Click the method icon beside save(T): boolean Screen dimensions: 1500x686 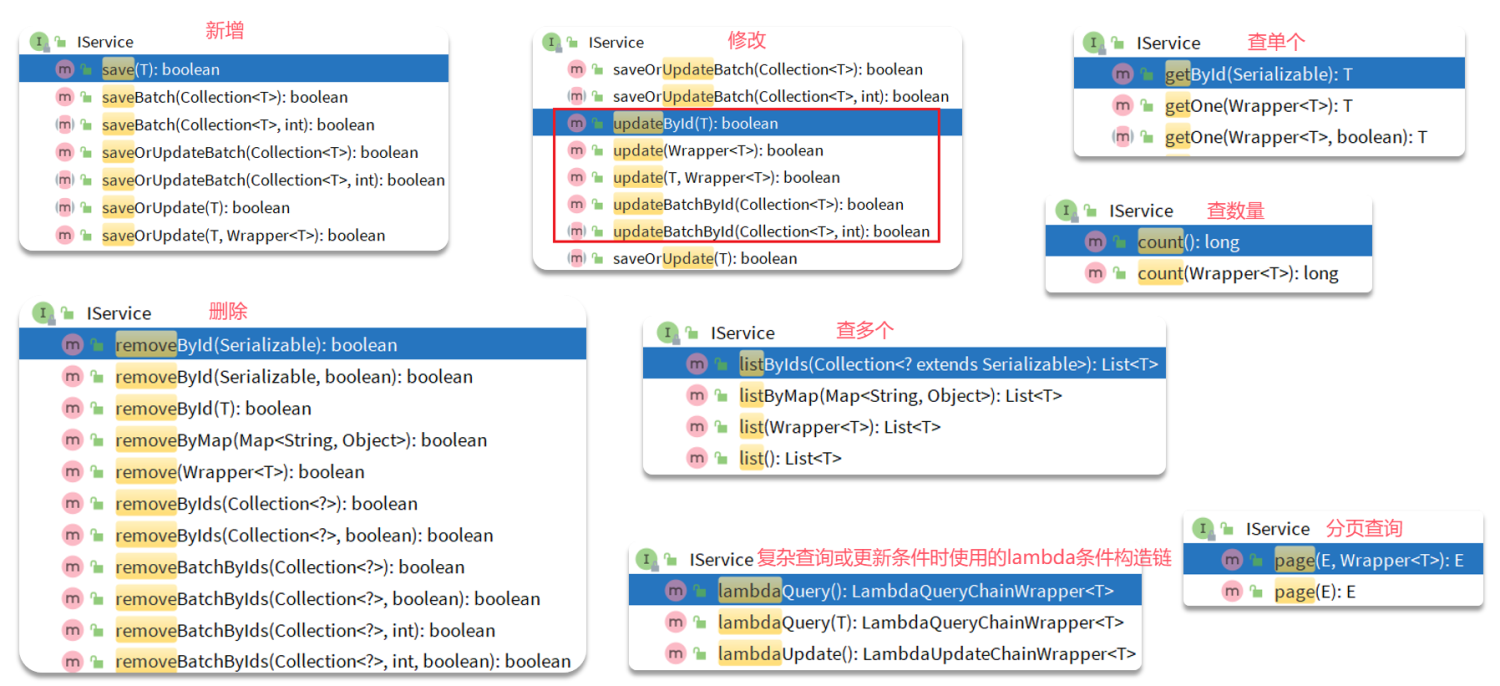coord(66,69)
